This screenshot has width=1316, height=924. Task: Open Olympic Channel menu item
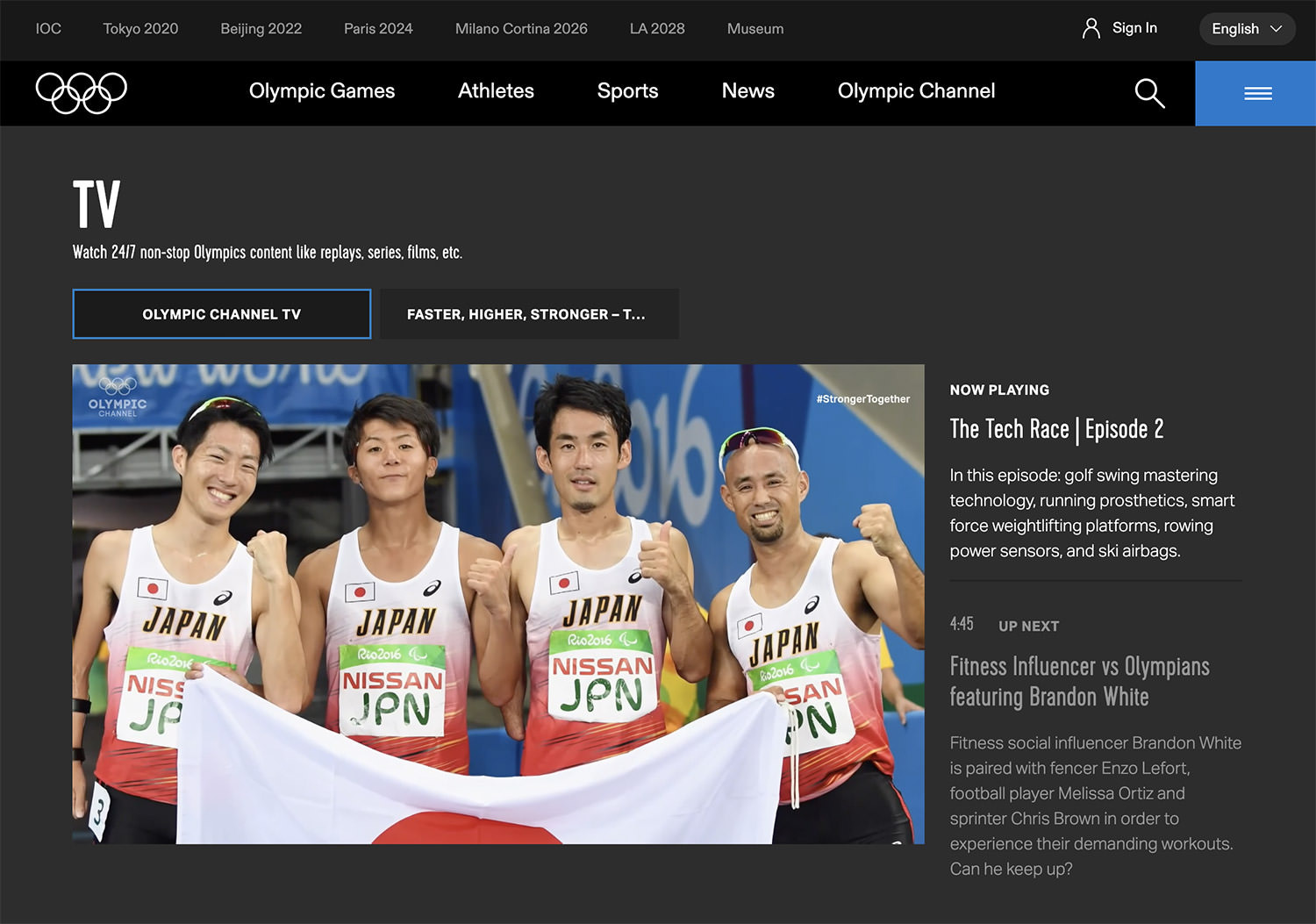click(x=916, y=91)
